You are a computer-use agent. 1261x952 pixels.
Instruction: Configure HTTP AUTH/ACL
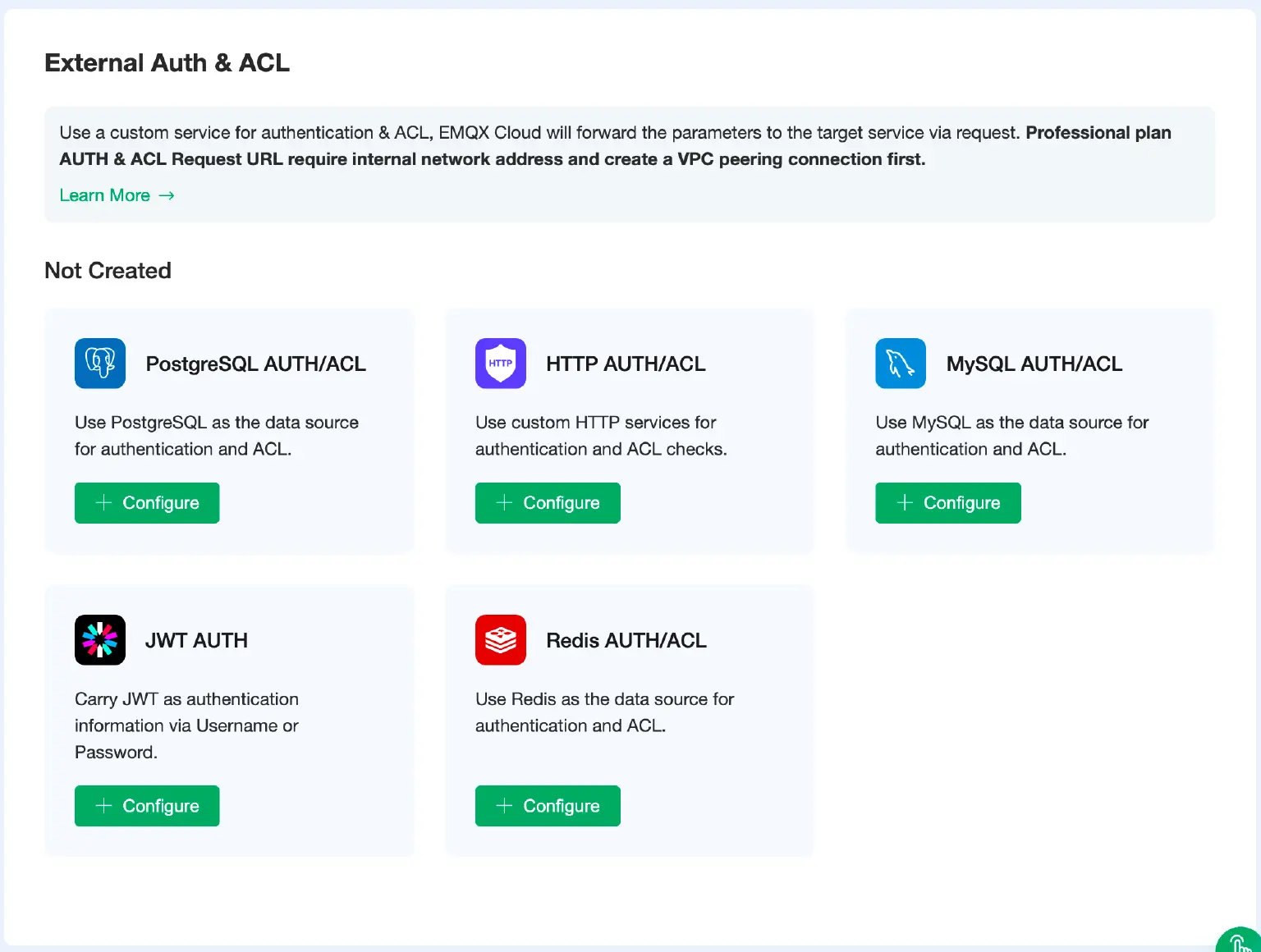click(x=547, y=502)
